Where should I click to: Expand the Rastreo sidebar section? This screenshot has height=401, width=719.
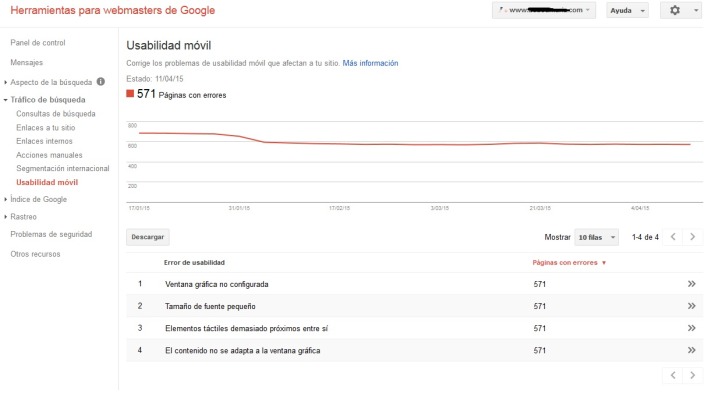tap(23, 217)
